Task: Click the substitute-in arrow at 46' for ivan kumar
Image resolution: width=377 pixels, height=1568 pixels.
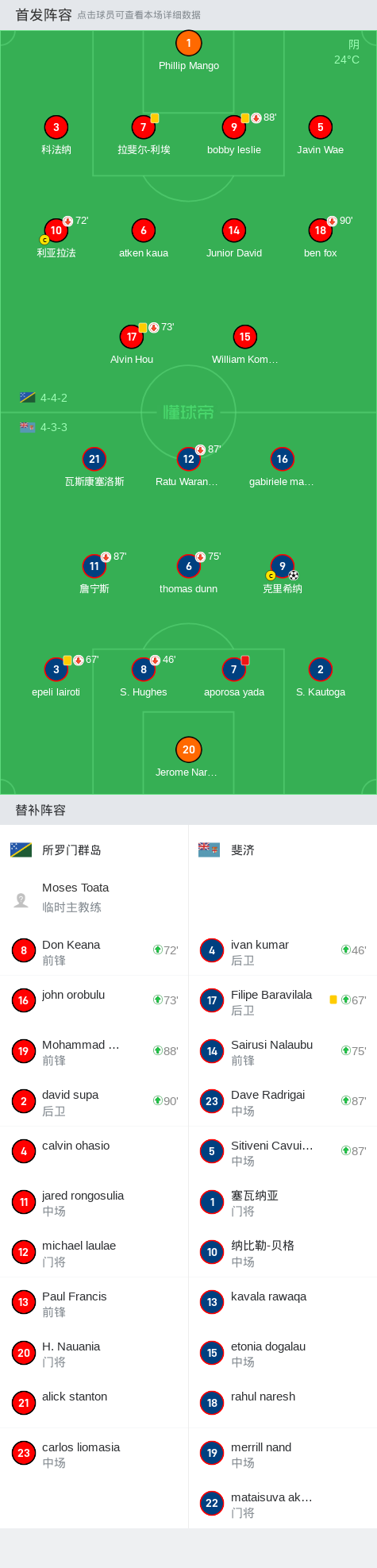Action: click(346, 950)
